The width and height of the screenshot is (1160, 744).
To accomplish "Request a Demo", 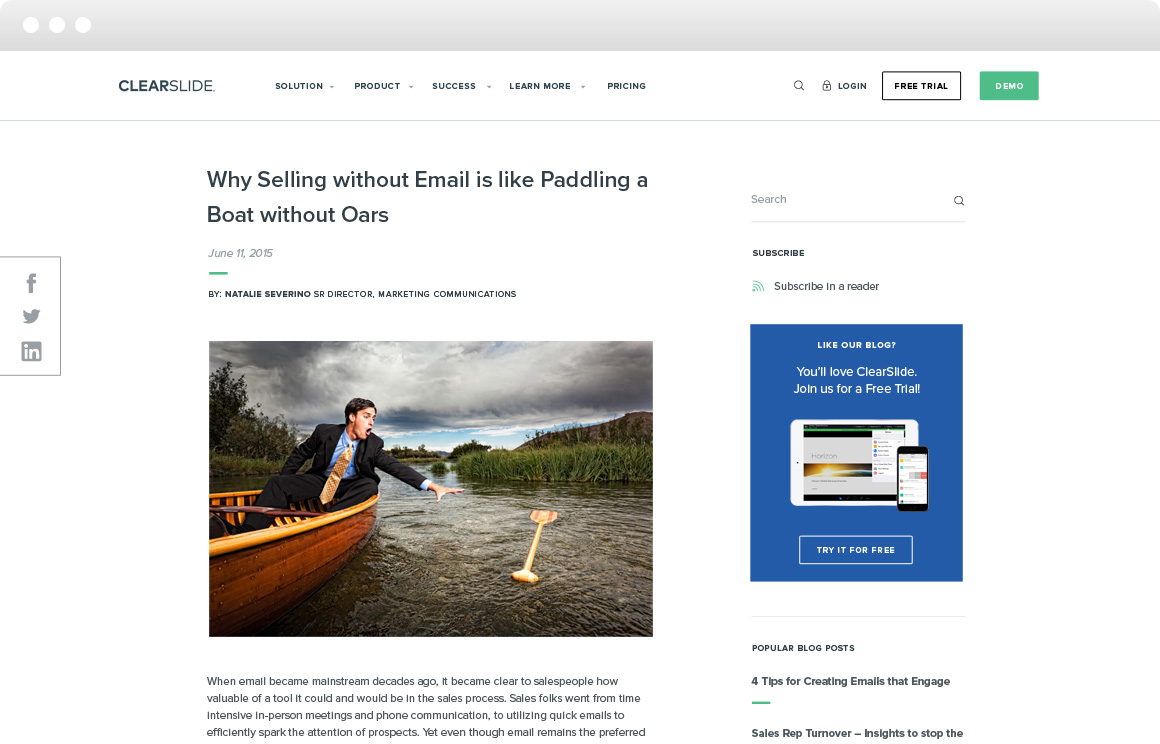I will coord(1009,86).
